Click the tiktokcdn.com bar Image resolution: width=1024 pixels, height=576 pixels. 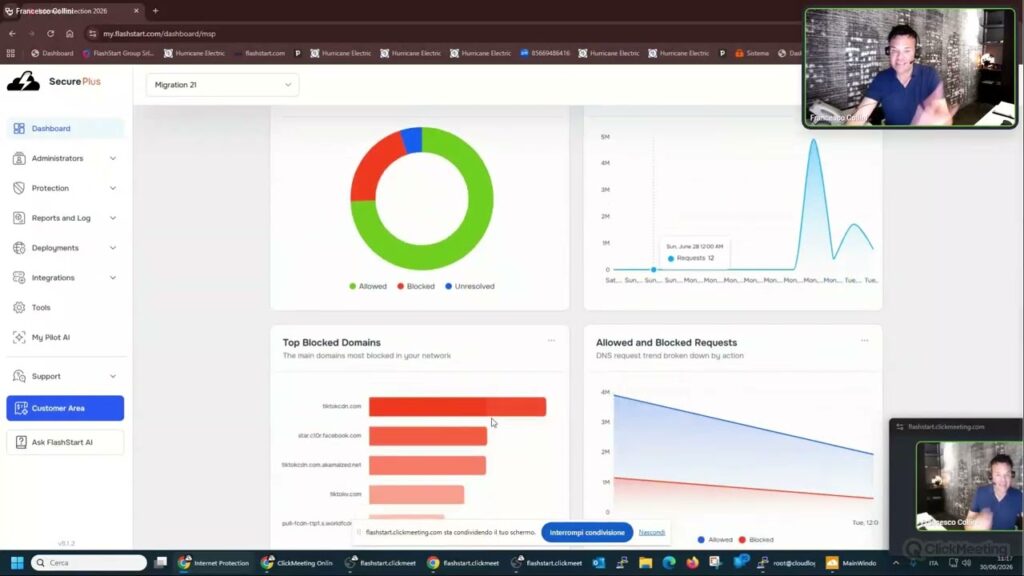(457, 407)
